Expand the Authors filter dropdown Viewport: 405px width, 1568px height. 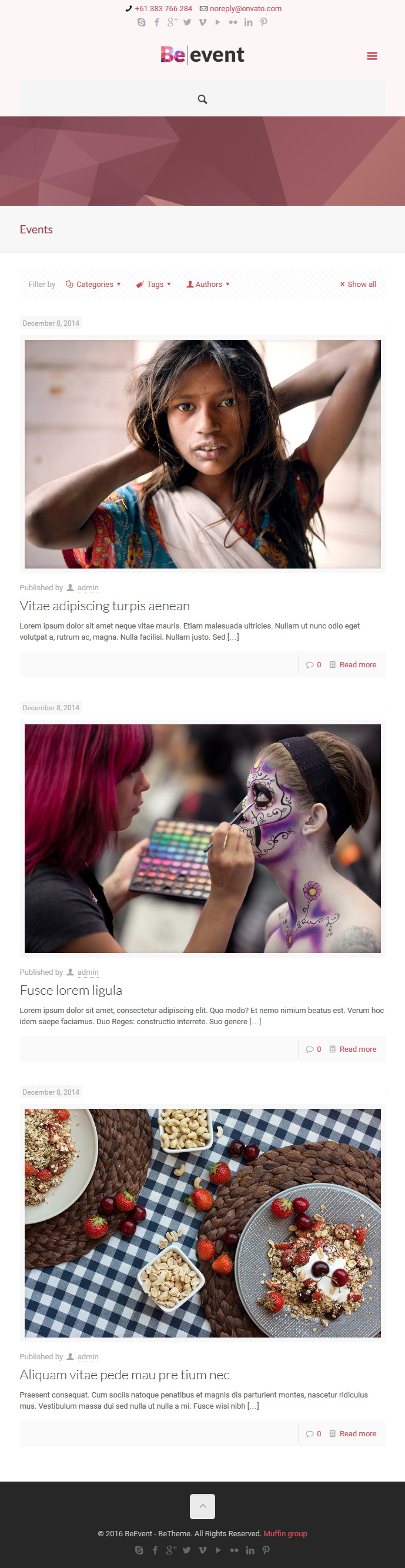click(x=207, y=284)
